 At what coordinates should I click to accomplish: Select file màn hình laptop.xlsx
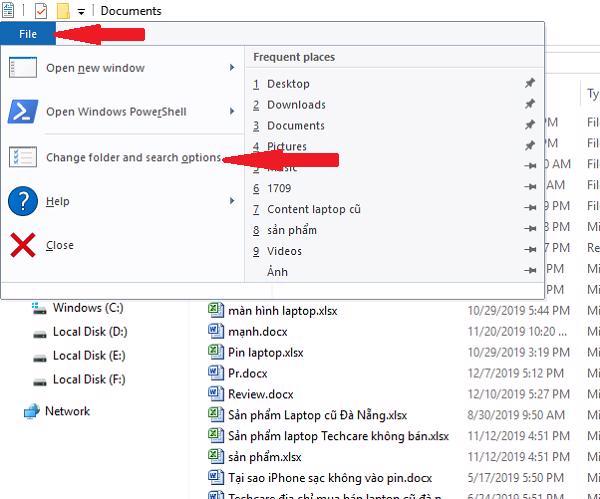(283, 311)
